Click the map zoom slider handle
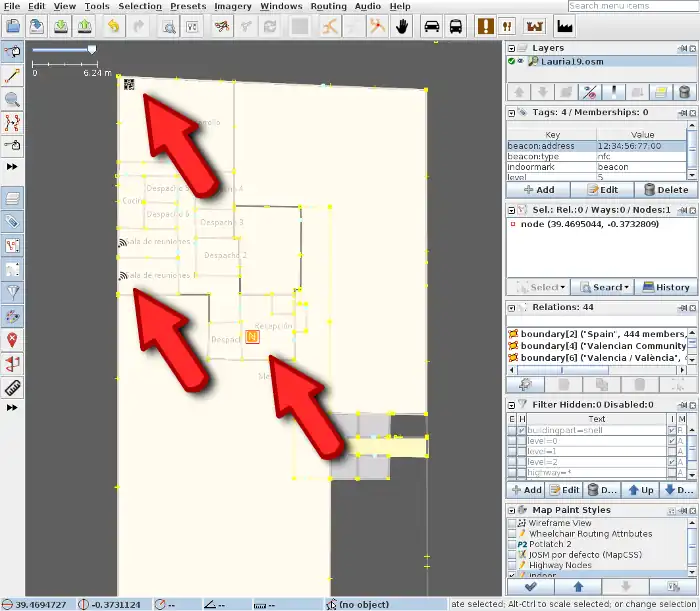This screenshot has height=611, width=700. (x=92, y=48)
